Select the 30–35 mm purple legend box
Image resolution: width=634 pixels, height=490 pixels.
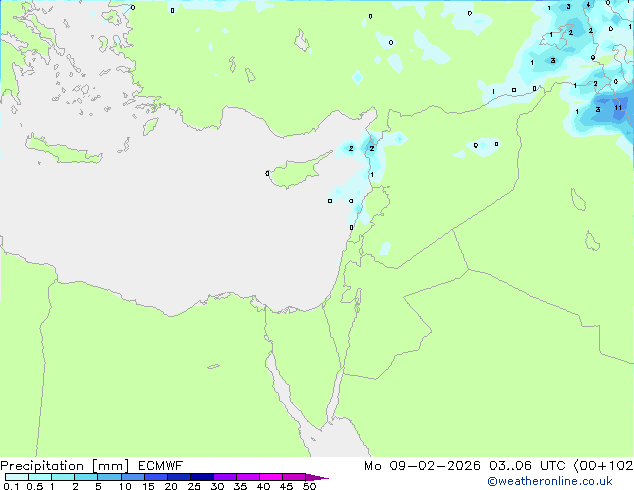point(225,477)
